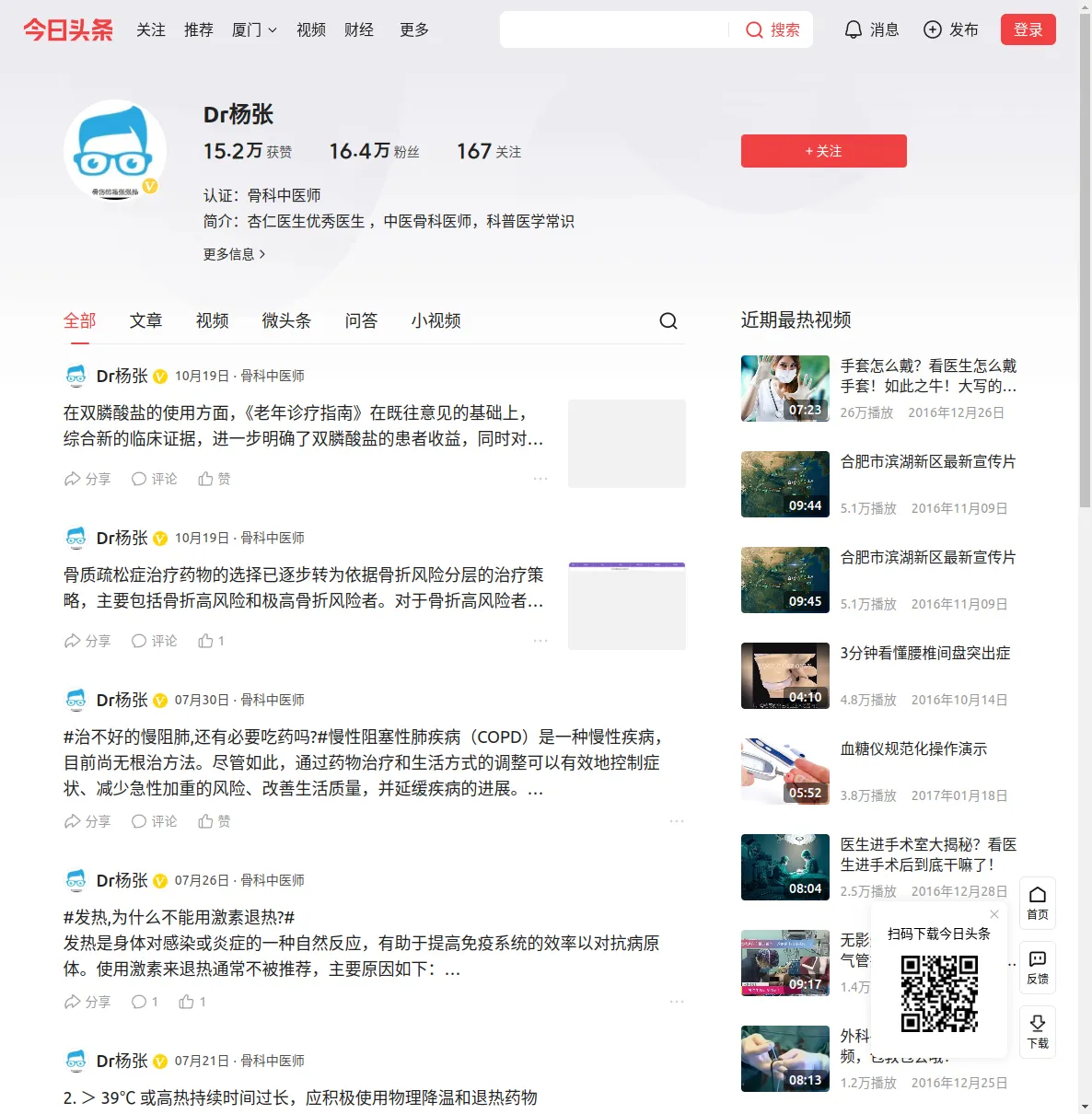Like the 慢阻肺 post
This screenshot has width=1092, height=1114.
[215, 821]
